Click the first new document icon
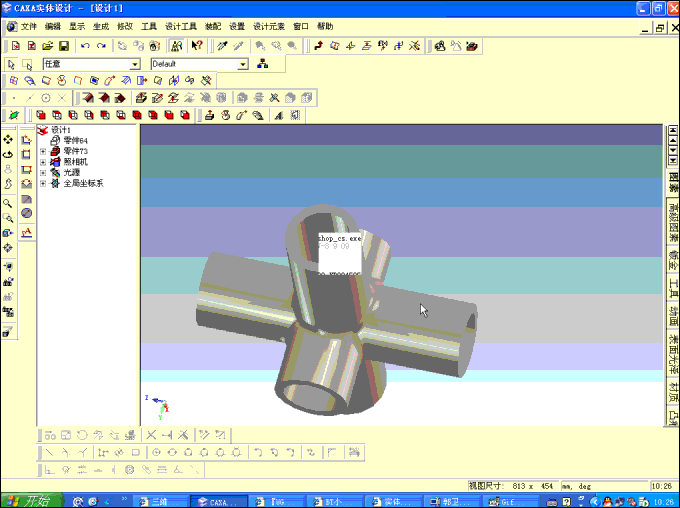680x508 pixels. pyautogui.click(x=16, y=46)
